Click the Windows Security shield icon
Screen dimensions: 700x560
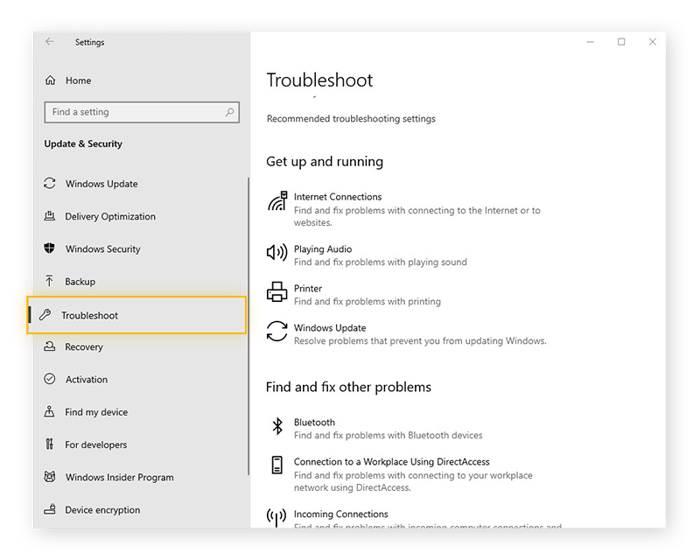click(x=50, y=248)
